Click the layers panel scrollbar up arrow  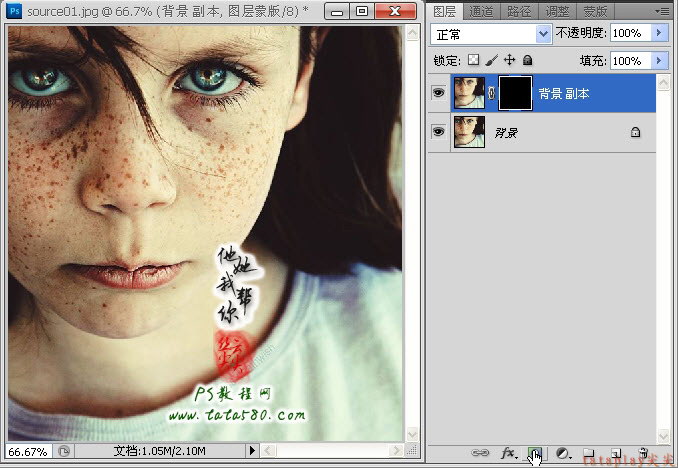click(663, 82)
